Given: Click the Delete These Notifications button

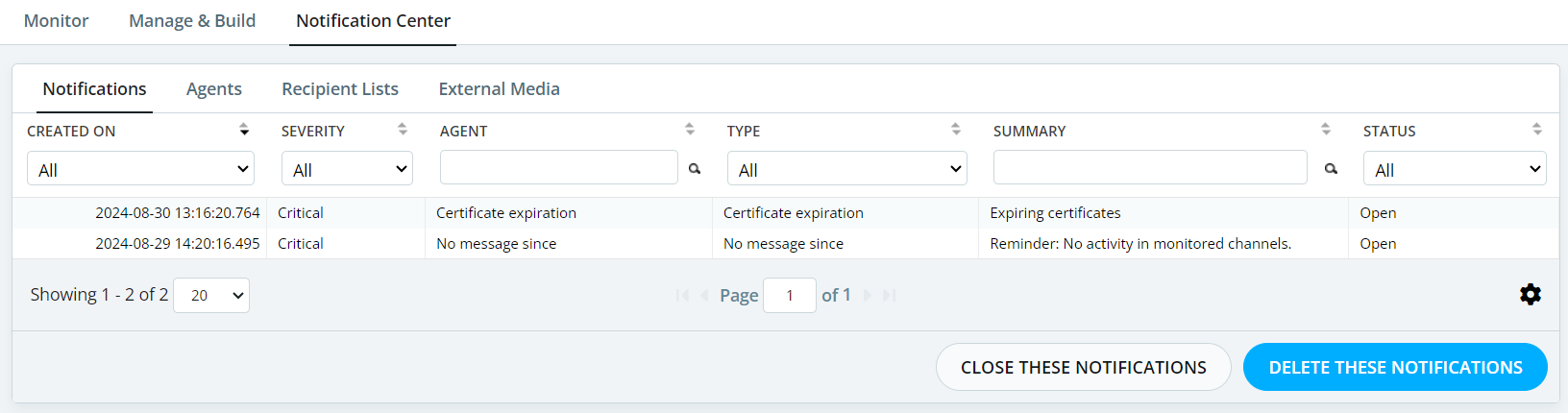Looking at the screenshot, I should (x=1395, y=367).
